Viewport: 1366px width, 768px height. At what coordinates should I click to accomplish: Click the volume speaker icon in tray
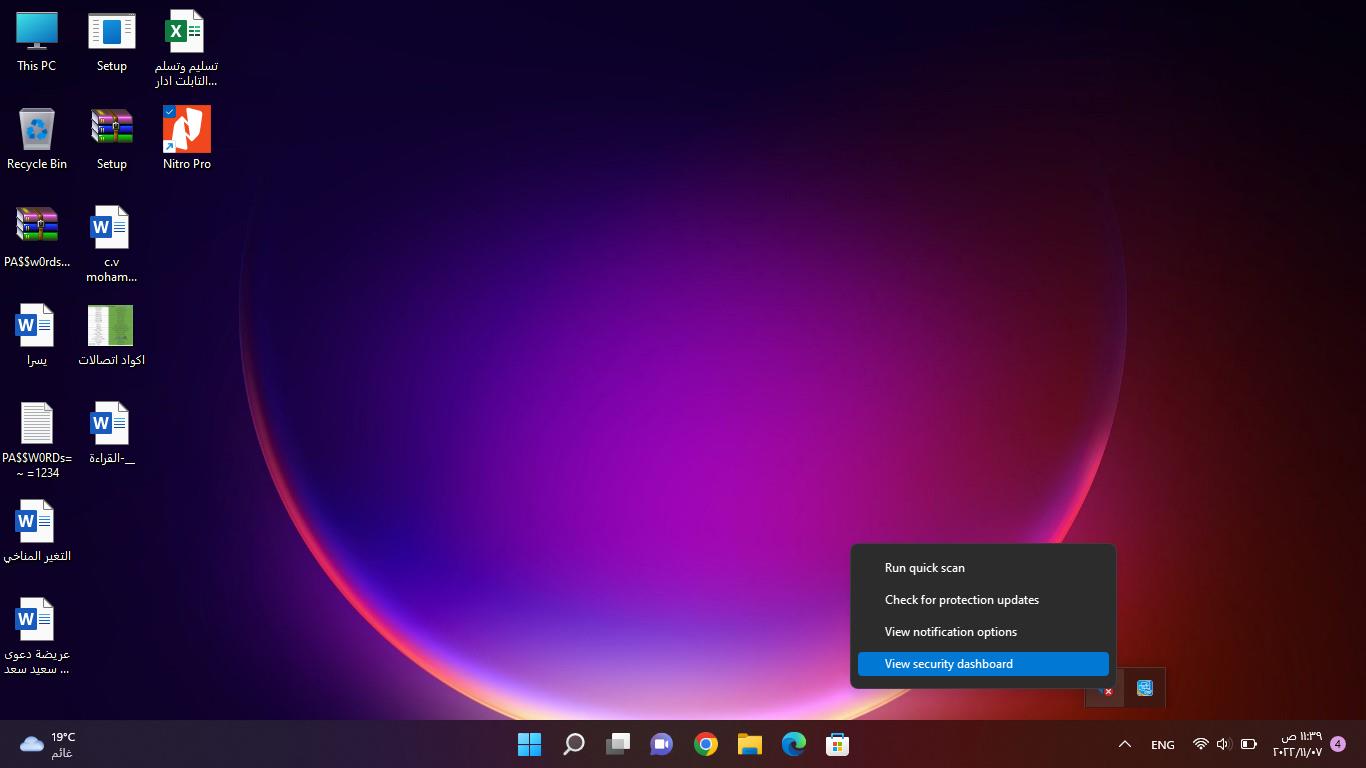click(1223, 744)
